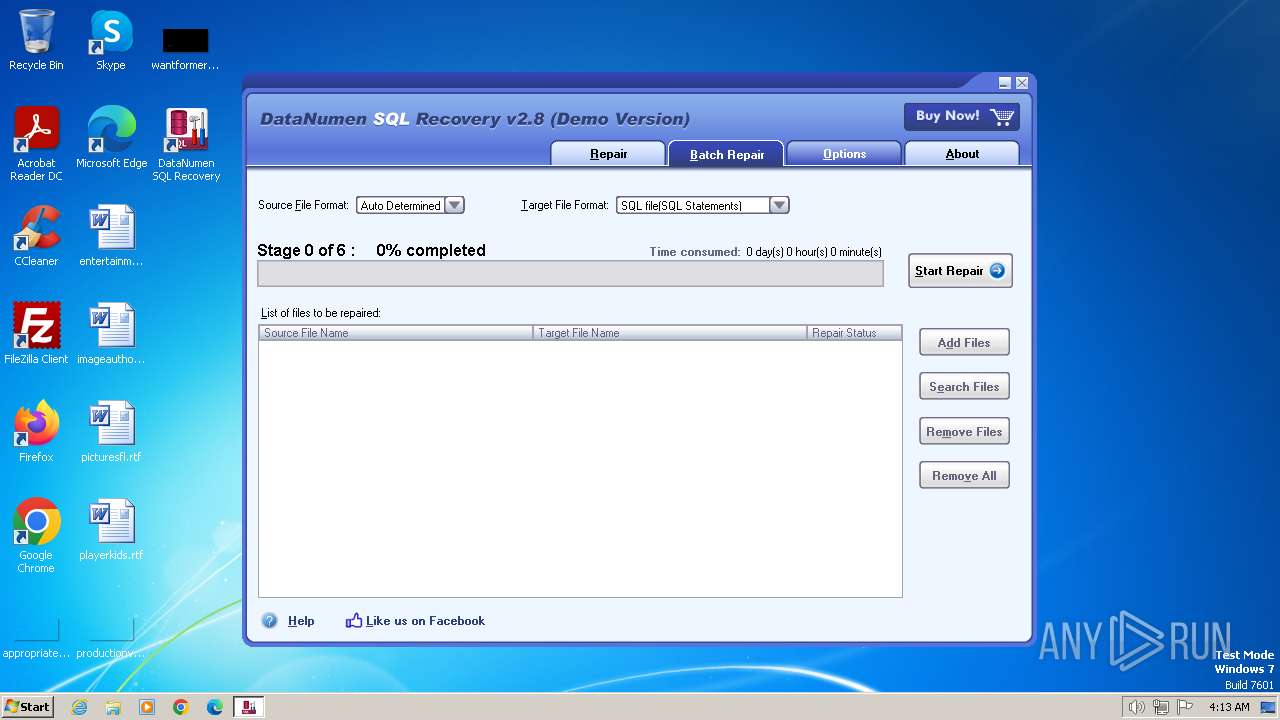
Task: Open Acrobat Reader DC shortcut
Action: coord(36,144)
